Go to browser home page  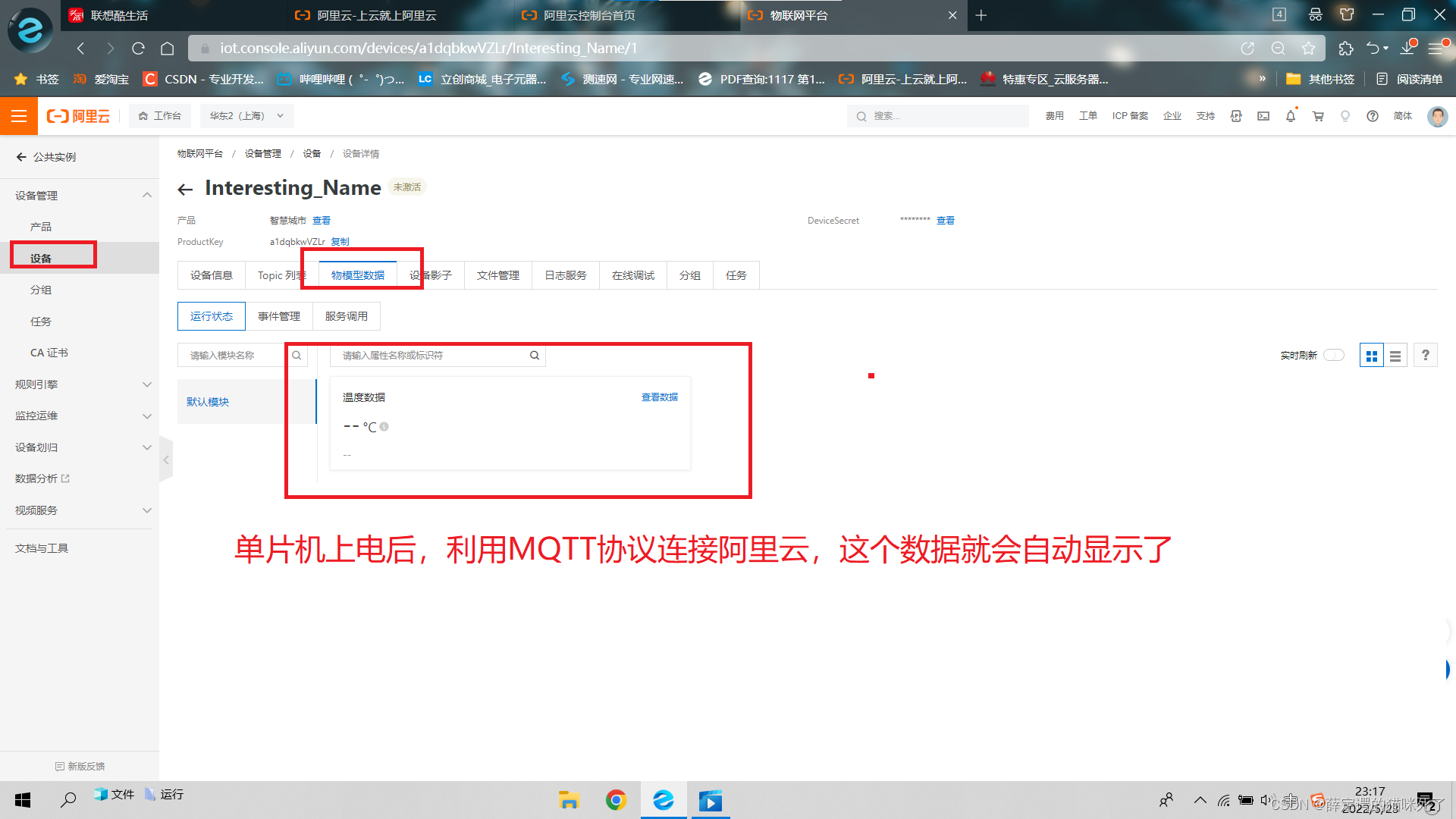[168, 49]
